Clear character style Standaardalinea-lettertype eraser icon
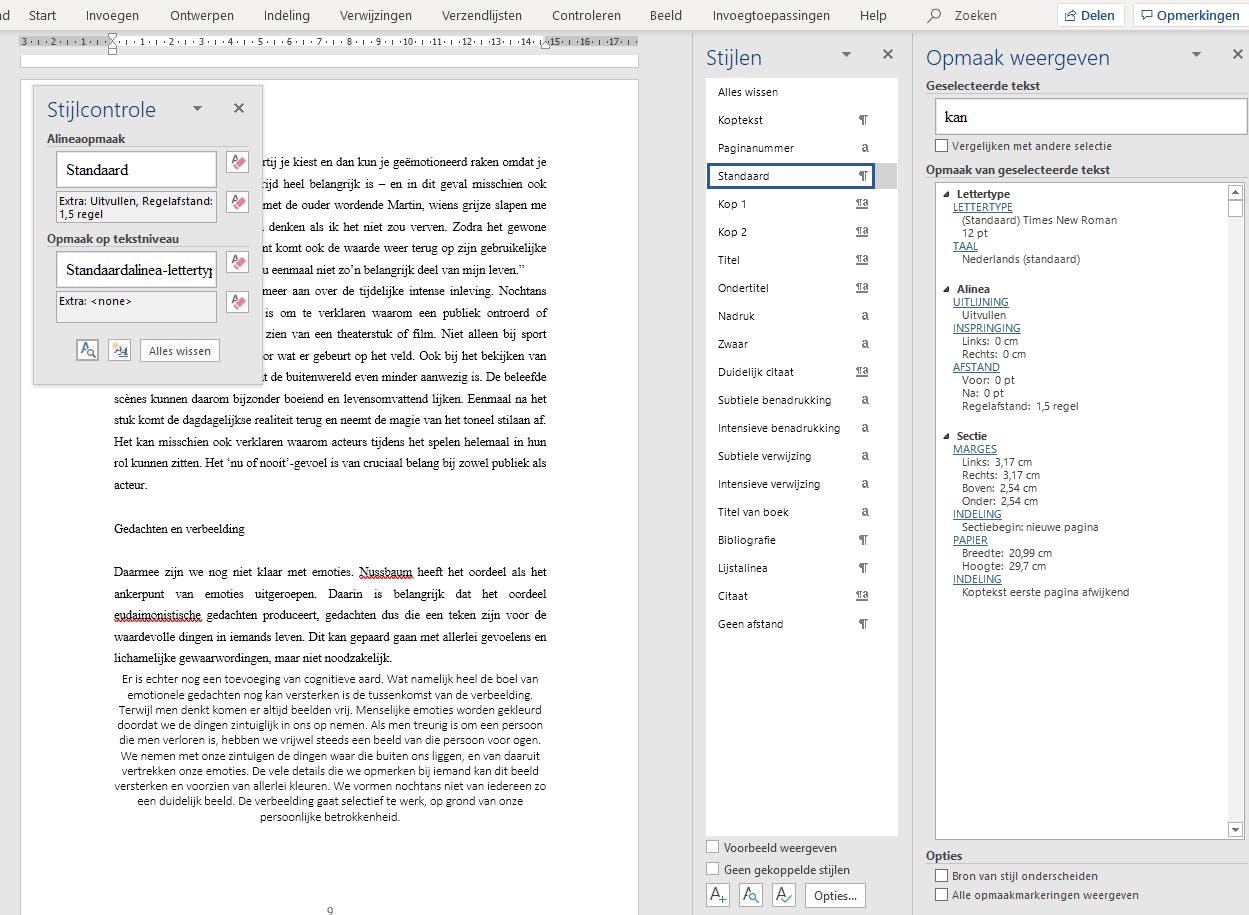 tap(237, 262)
